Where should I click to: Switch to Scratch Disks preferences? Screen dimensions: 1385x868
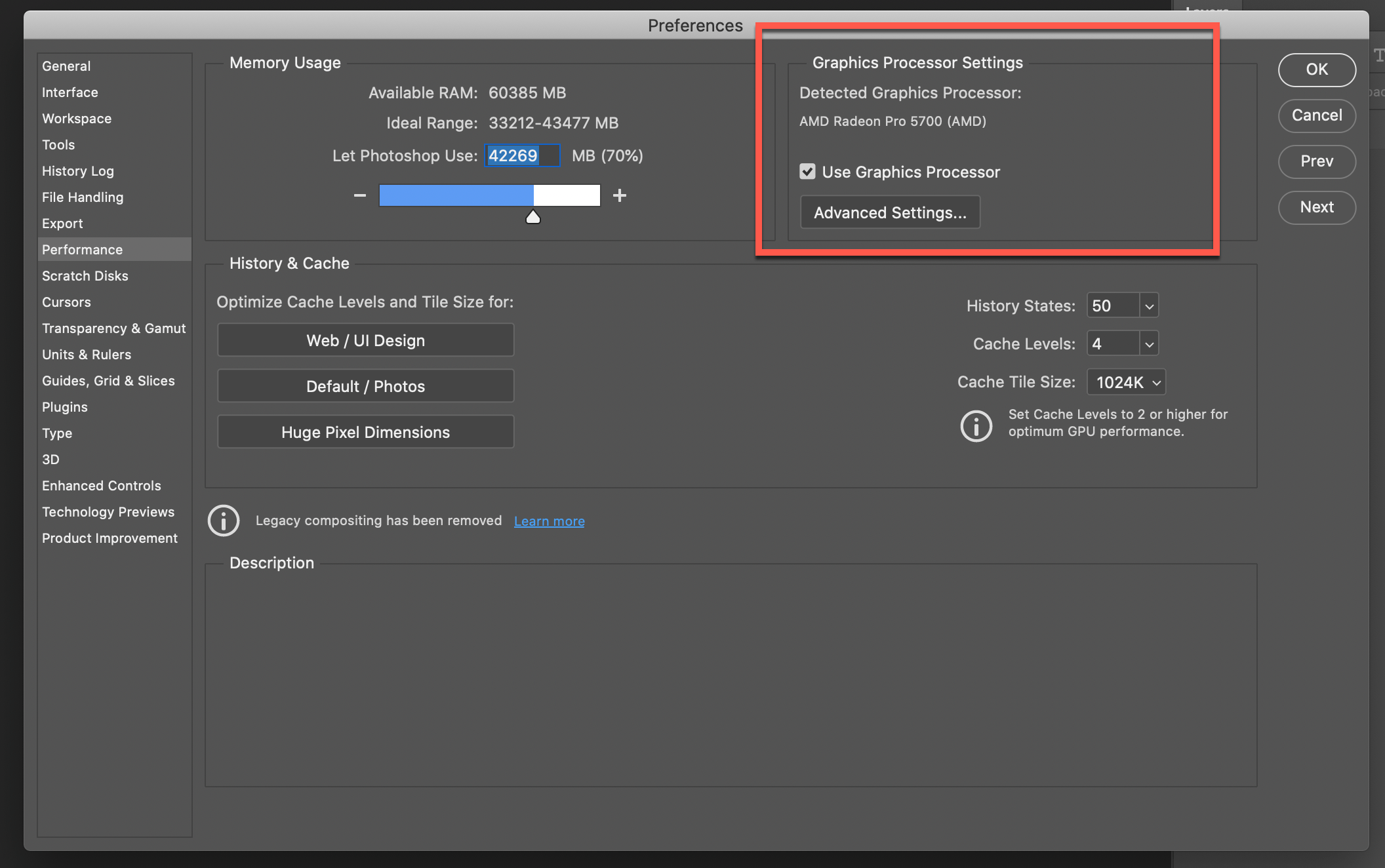point(85,275)
